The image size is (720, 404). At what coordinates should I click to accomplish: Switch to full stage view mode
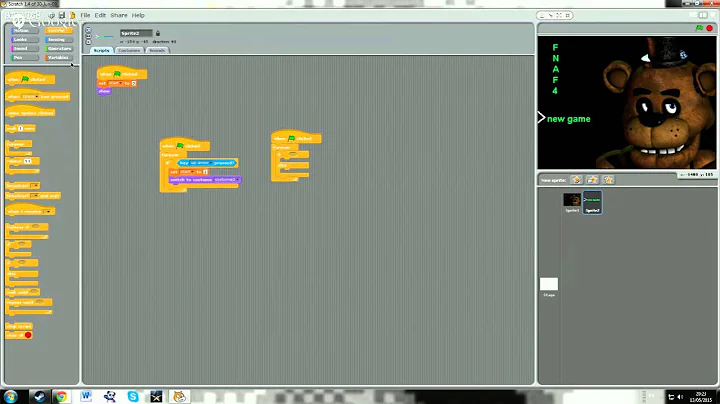[703, 15]
